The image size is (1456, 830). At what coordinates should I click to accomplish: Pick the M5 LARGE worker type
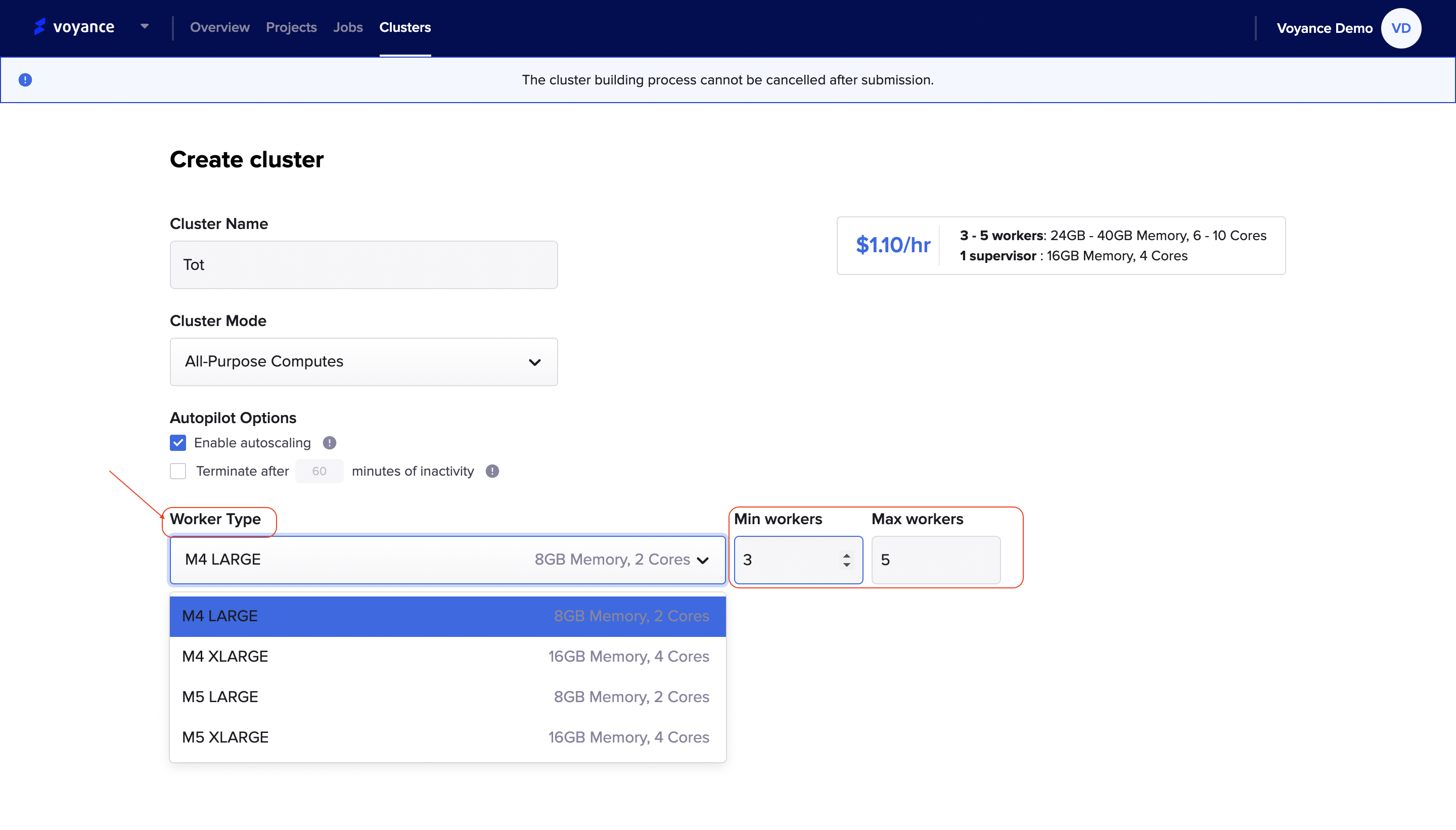tap(447, 697)
